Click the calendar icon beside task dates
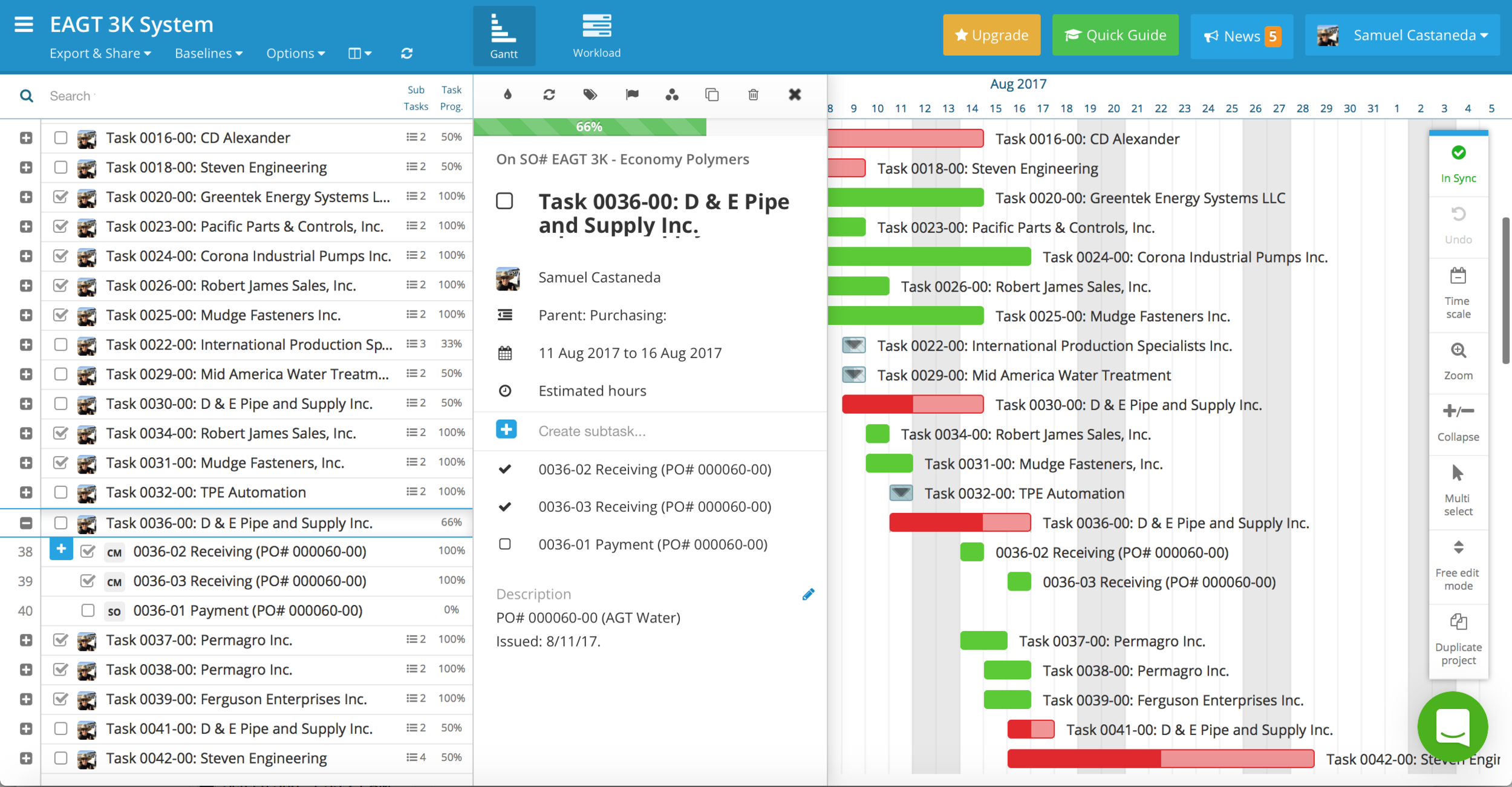The width and height of the screenshot is (1512, 787). pyautogui.click(x=505, y=353)
